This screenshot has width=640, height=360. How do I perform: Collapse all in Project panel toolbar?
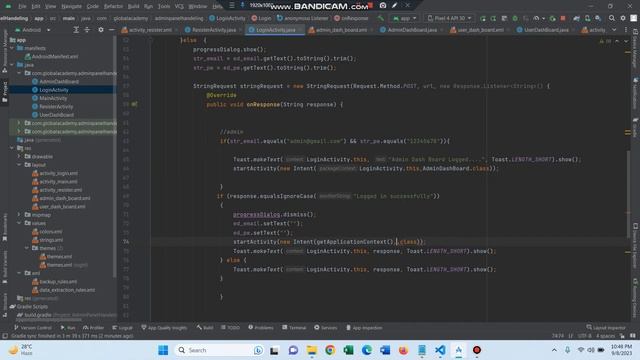tap(87, 30)
